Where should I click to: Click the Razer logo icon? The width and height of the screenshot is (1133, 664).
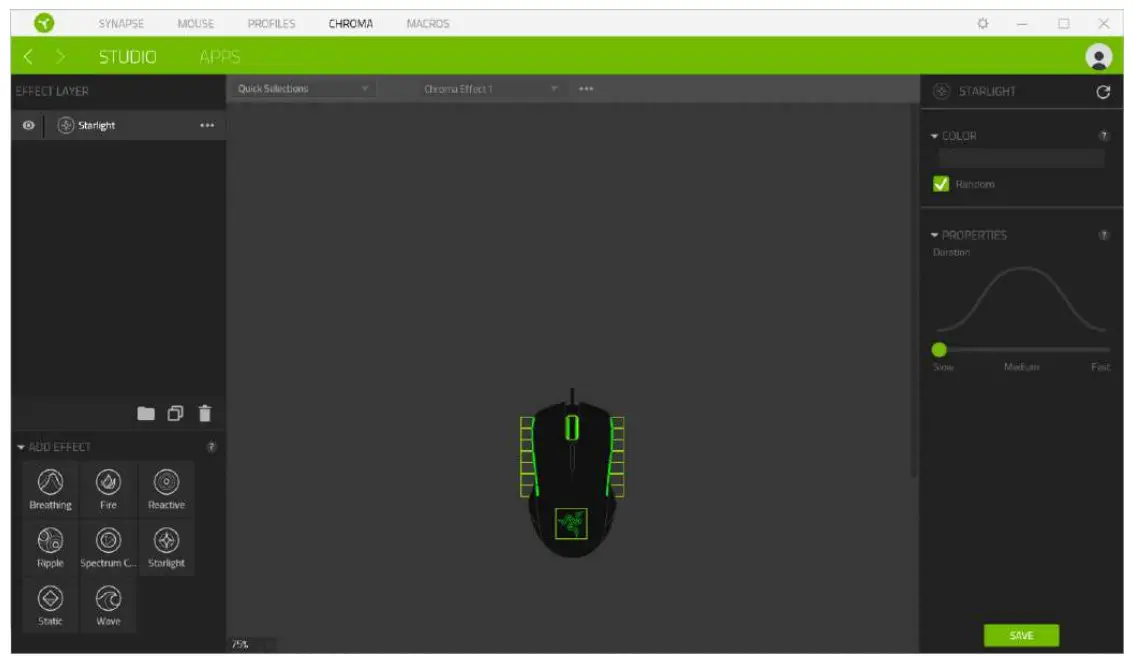pyautogui.click(x=44, y=23)
